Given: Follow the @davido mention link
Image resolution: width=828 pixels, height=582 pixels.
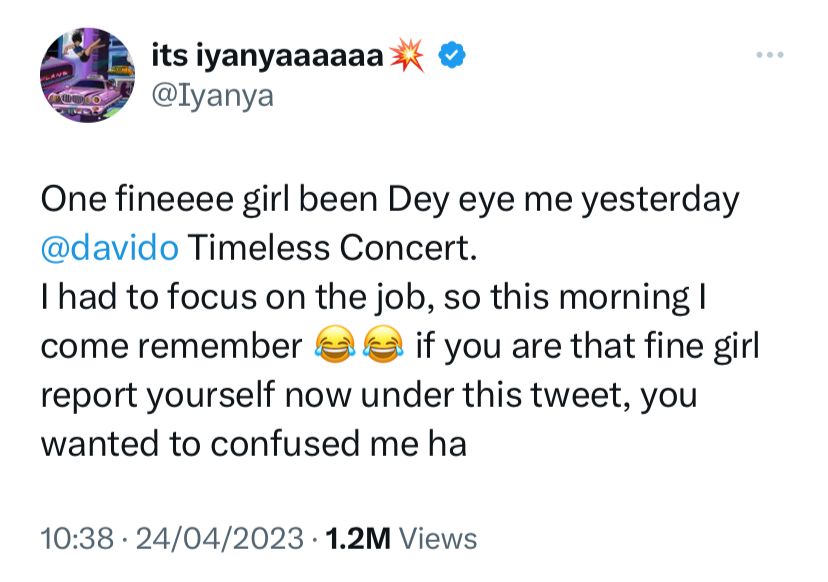Looking at the screenshot, I should pos(110,249).
